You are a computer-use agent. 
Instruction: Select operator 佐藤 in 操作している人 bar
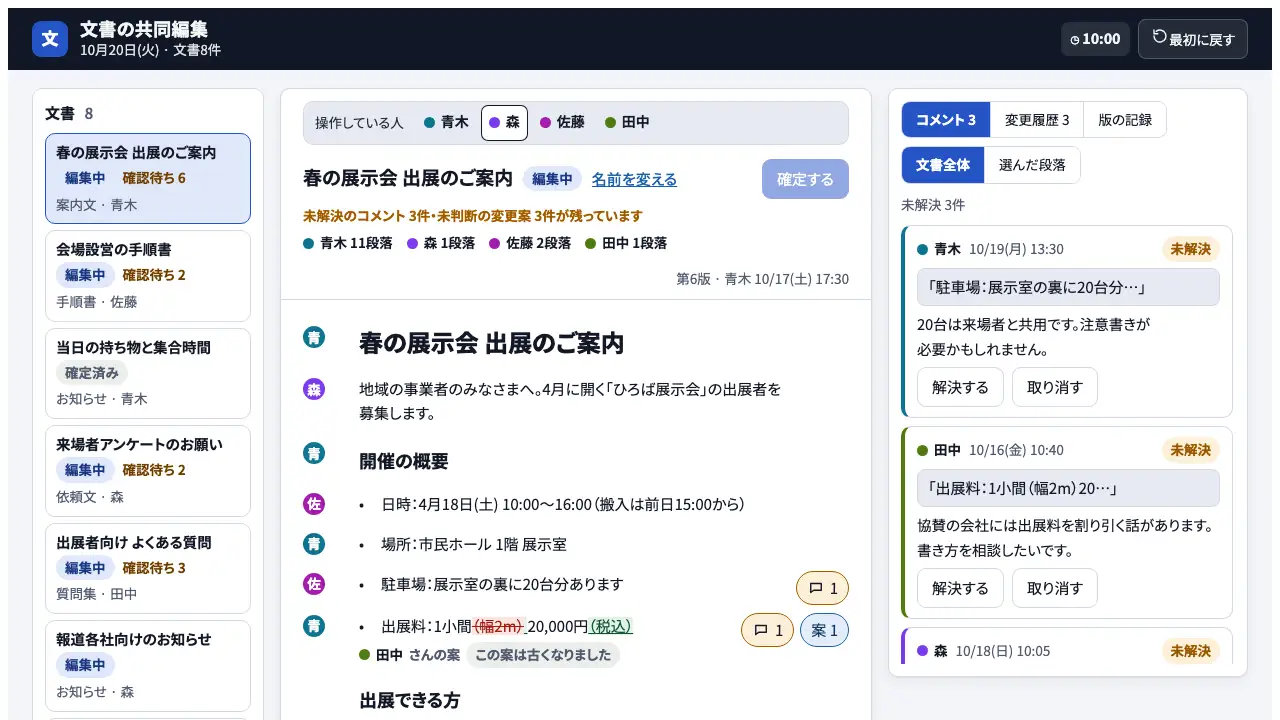tap(562, 122)
